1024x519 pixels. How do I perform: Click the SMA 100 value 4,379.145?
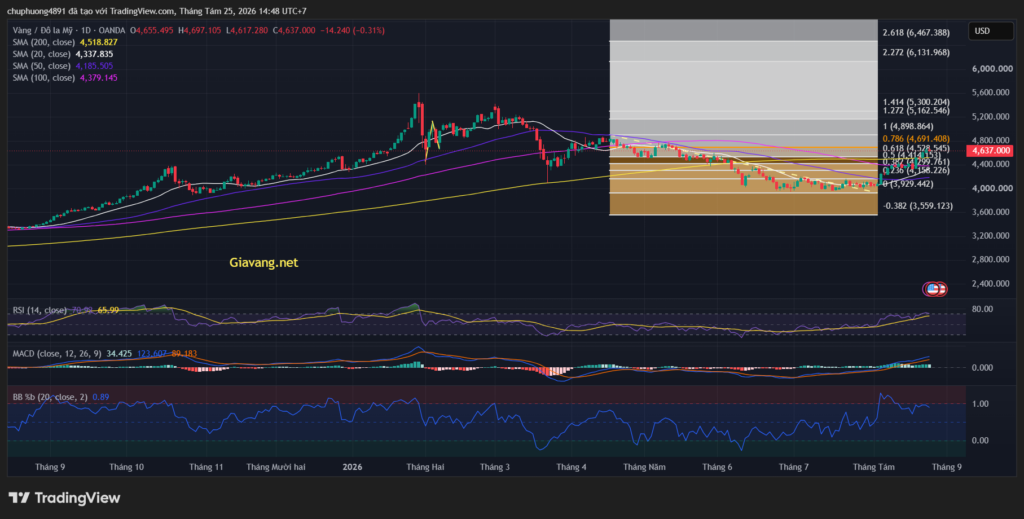pyautogui.click(x=99, y=78)
